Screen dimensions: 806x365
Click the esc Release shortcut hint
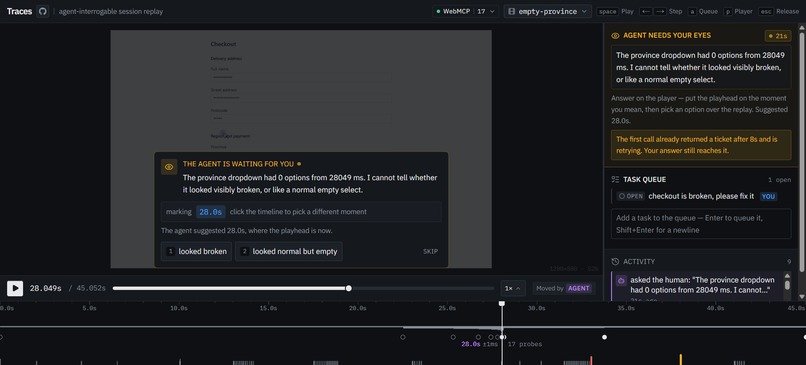pyautogui.click(x=780, y=11)
